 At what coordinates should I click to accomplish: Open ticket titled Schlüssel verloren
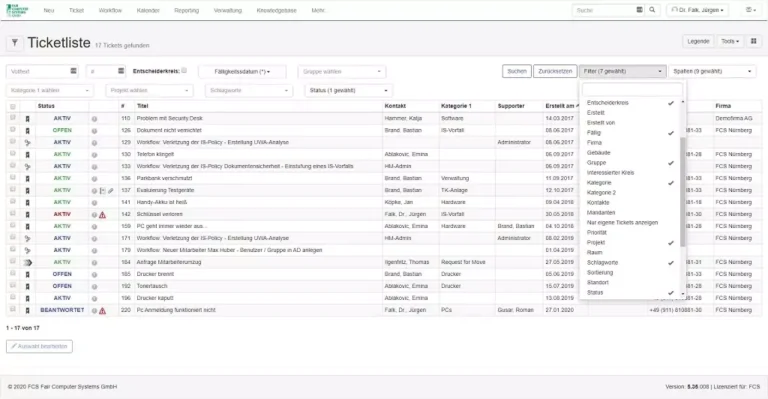[160, 214]
